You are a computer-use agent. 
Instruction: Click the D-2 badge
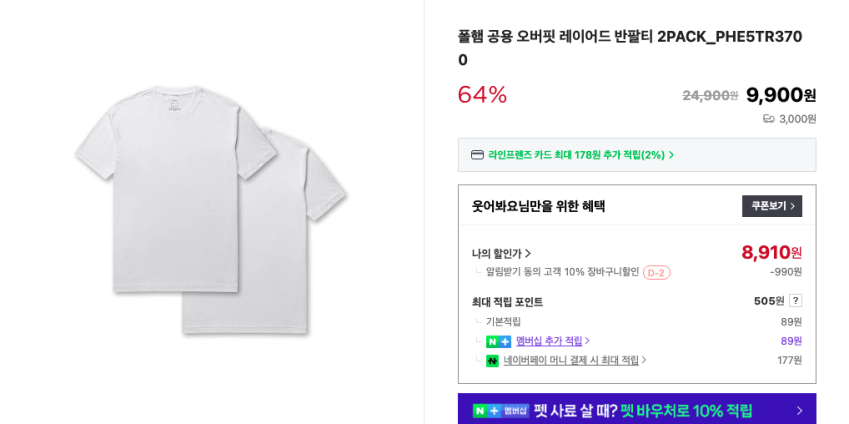(x=656, y=273)
